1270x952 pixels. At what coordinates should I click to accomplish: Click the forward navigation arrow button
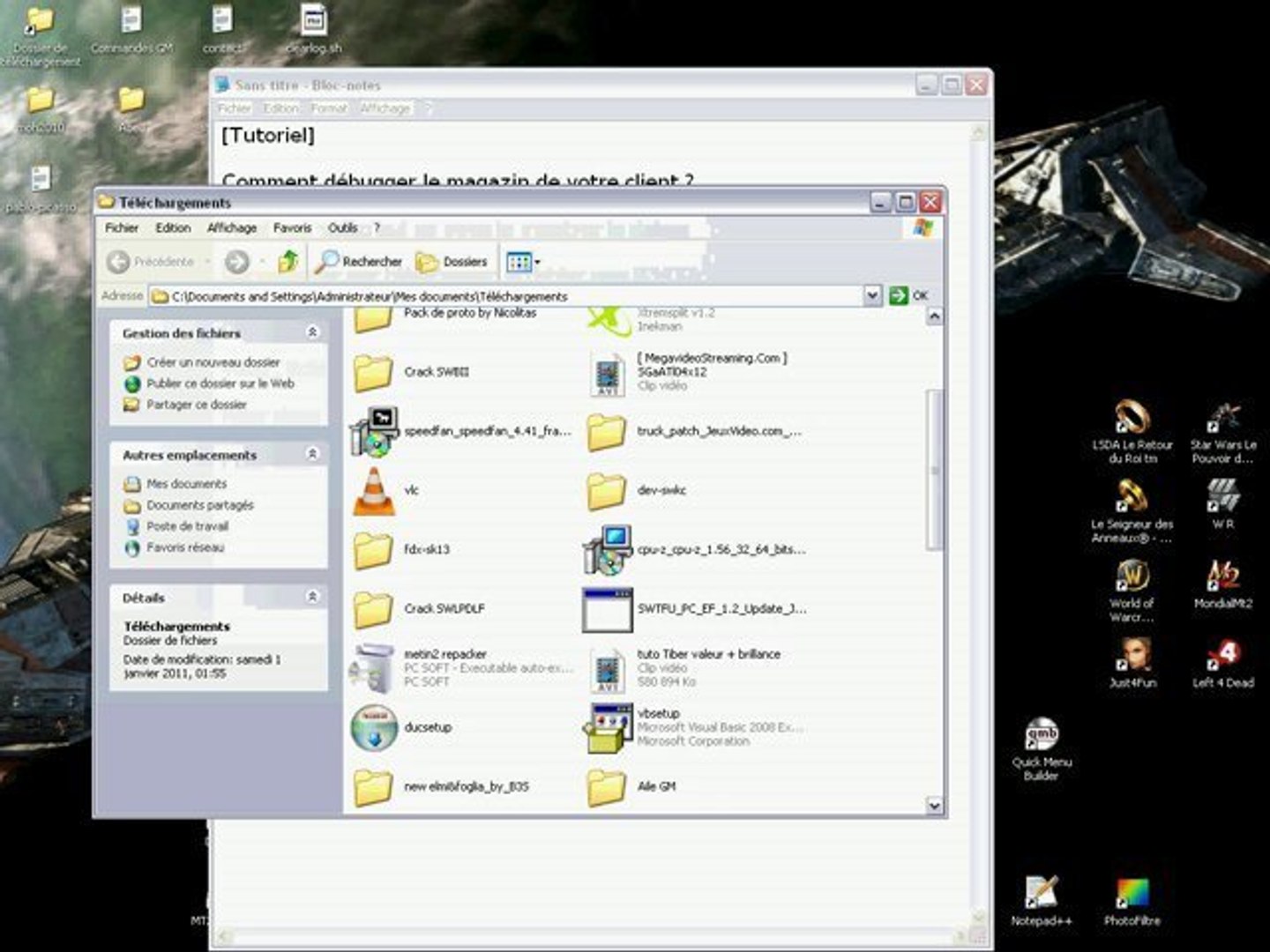(236, 261)
